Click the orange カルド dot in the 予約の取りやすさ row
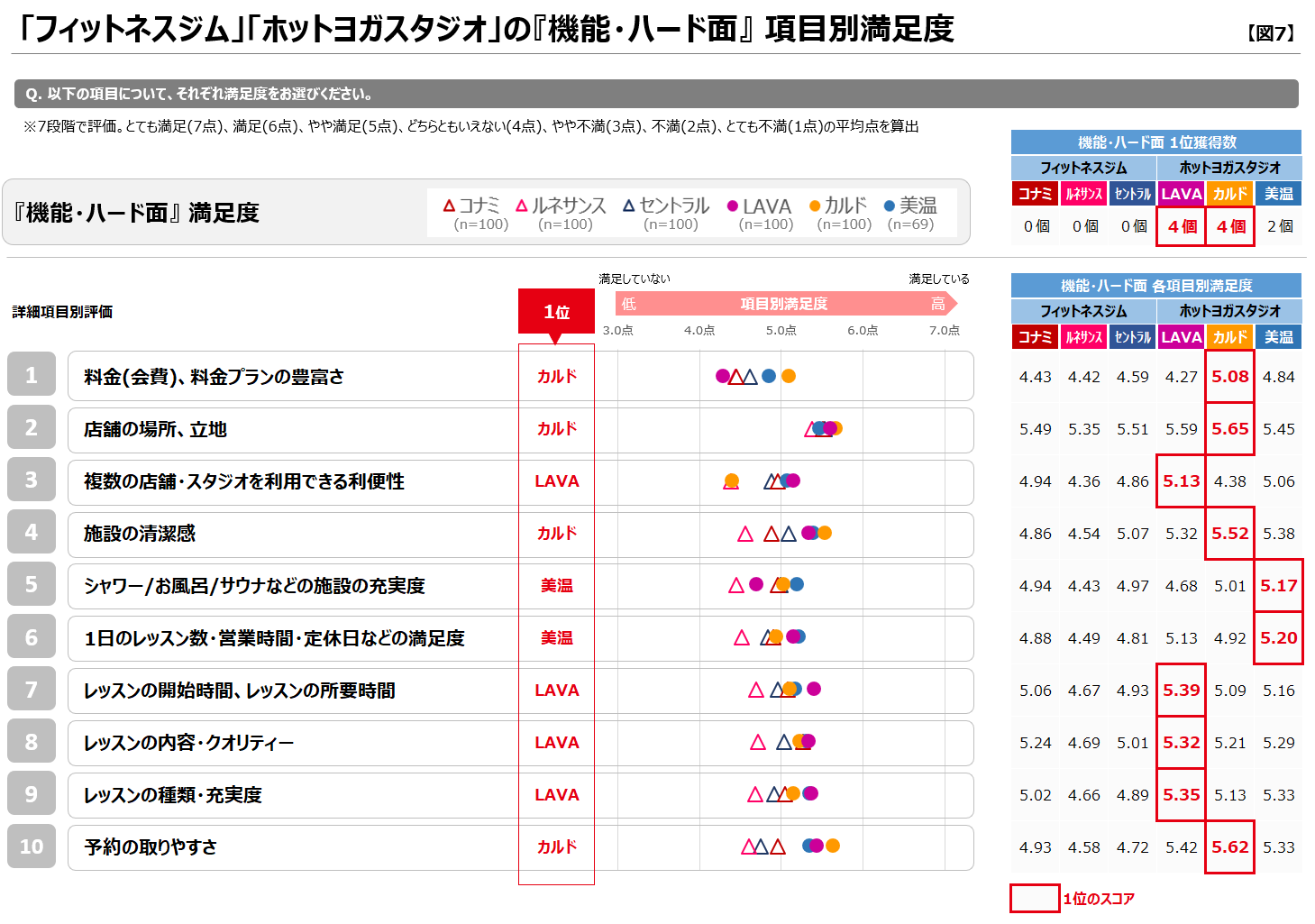Viewport: 1315px width, 924px height. coord(833,846)
